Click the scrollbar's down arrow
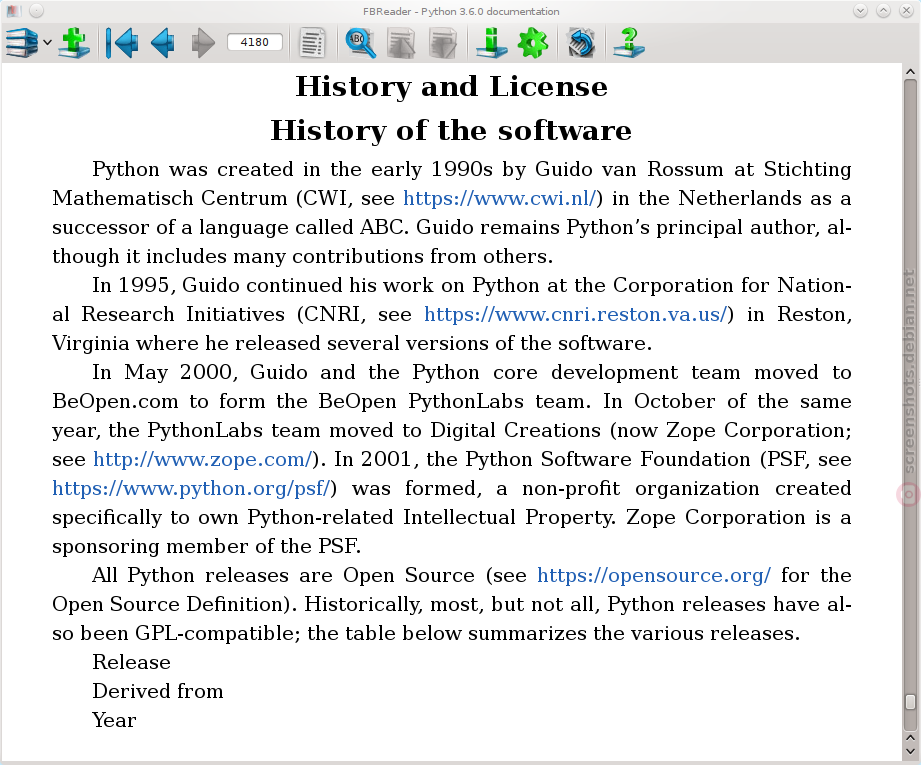This screenshot has width=921, height=765. tap(910, 751)
